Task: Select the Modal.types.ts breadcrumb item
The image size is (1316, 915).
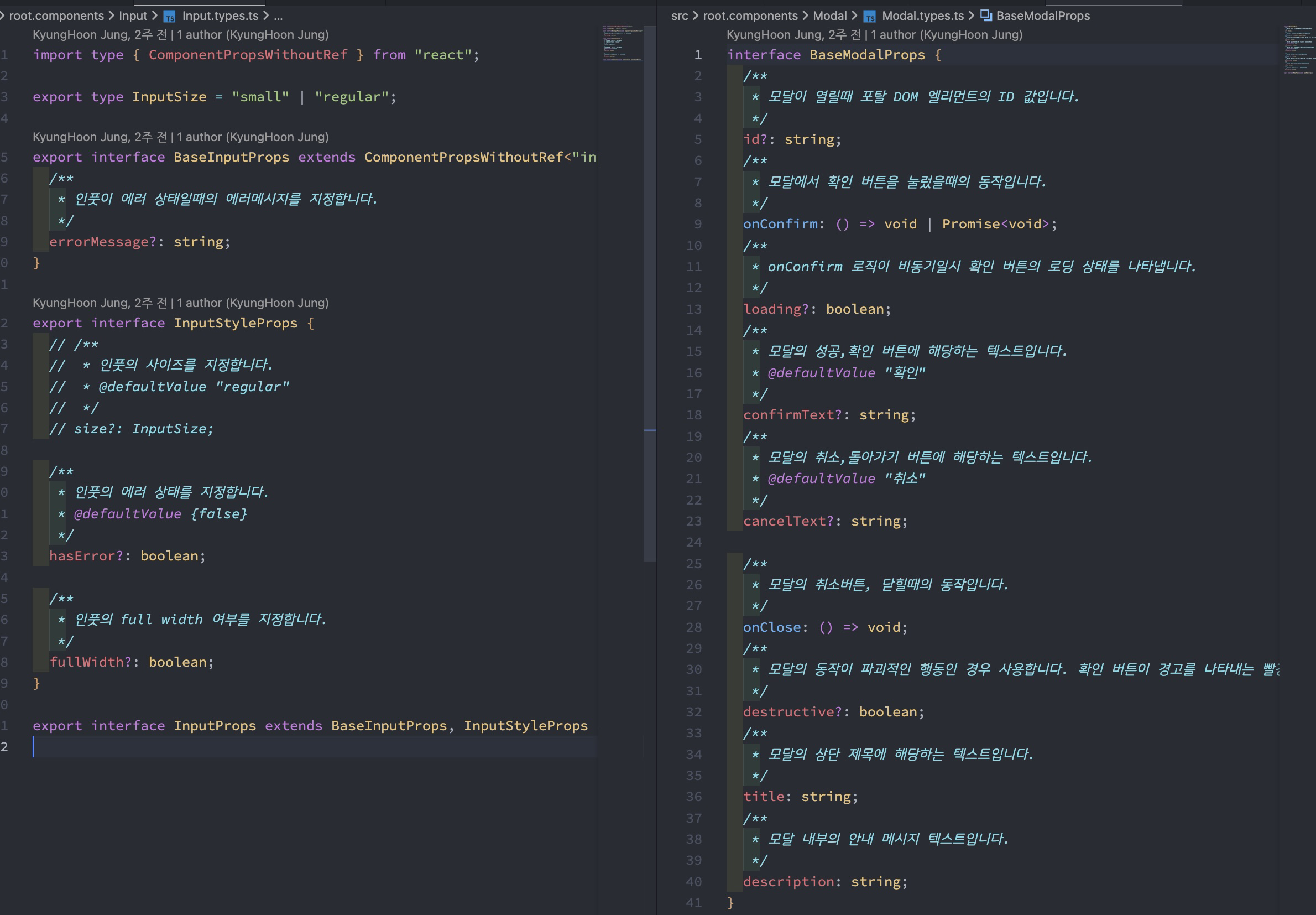Action: (x=922, y=16)
